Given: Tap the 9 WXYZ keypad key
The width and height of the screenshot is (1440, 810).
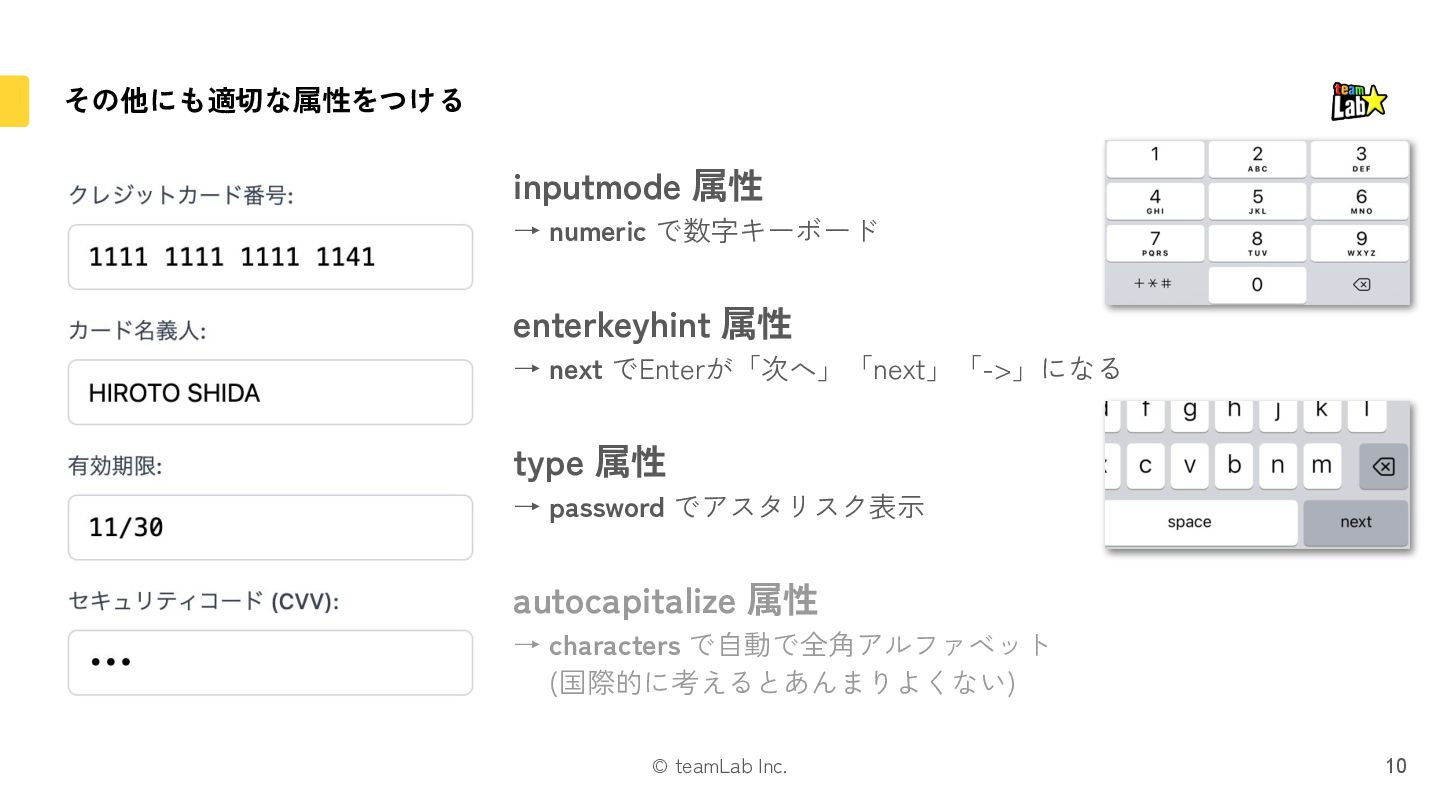Looking at the screenshot, I should coord(1360,243).
